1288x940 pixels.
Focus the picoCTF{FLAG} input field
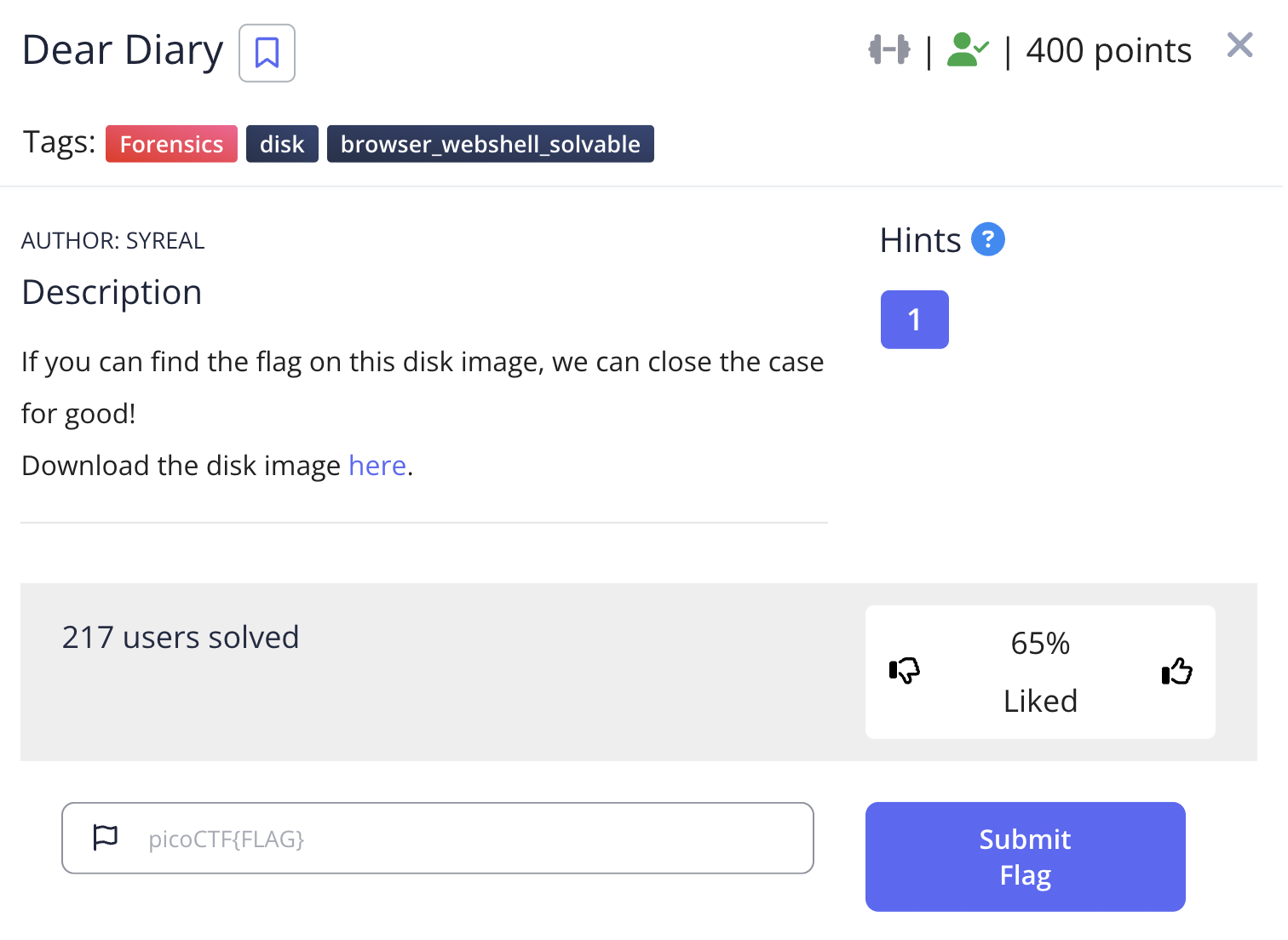click(469, 839)
